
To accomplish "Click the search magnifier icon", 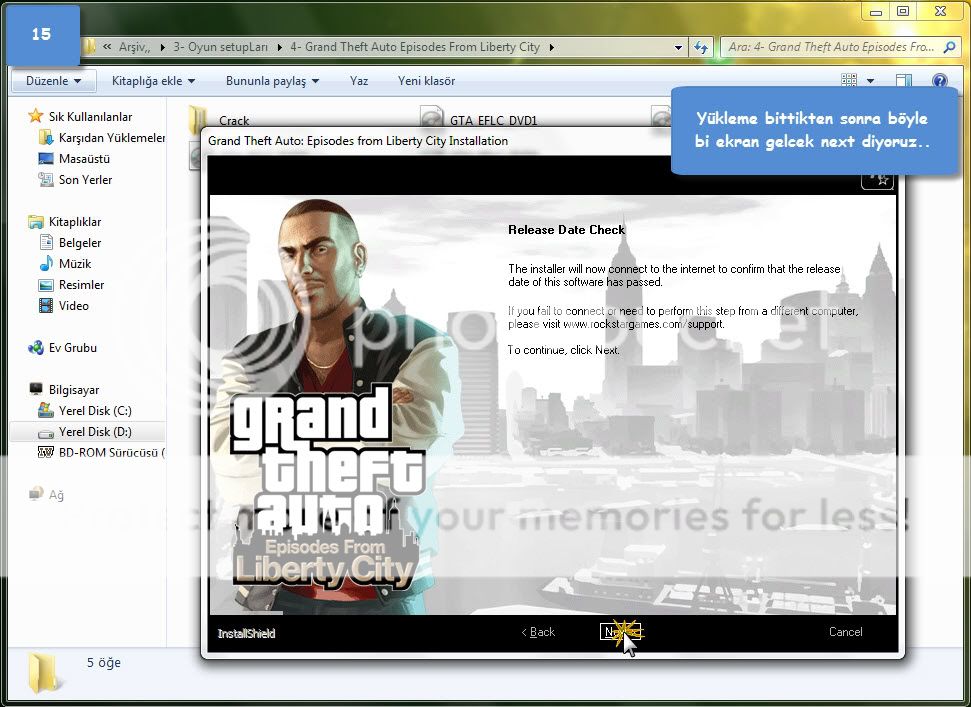I will [x=949, y=47].
